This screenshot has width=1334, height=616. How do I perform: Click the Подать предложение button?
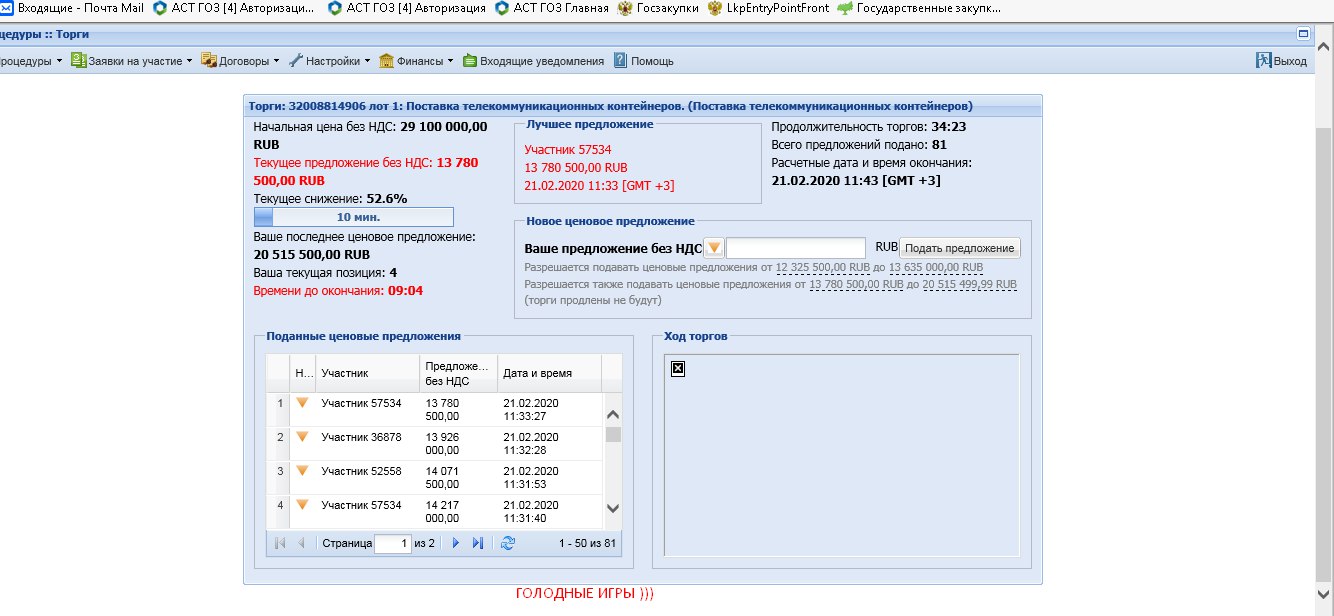pos(960,248)
